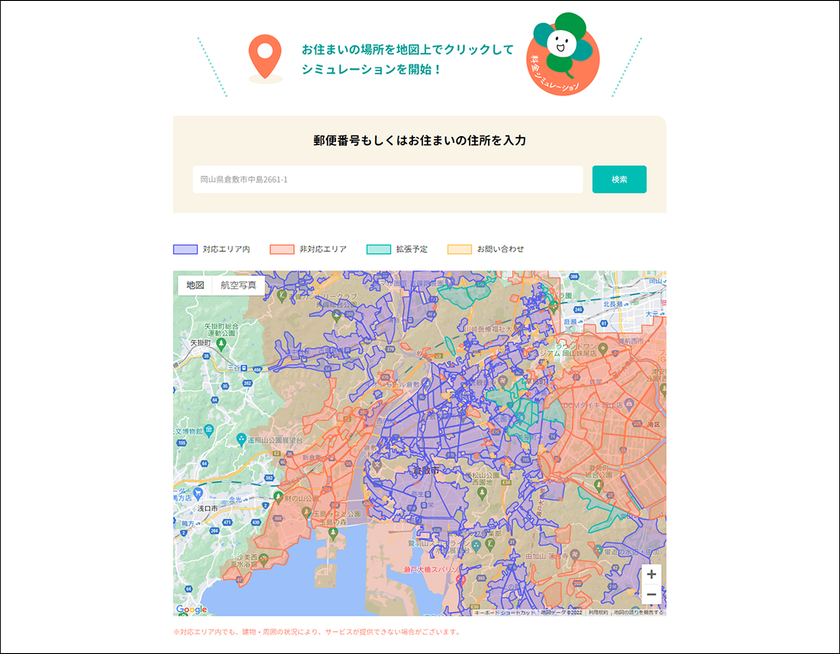The height and width of the screenshot is (654, 840).
Task: Switch map to 航空写真 view
Action: [x=238, y=285]
